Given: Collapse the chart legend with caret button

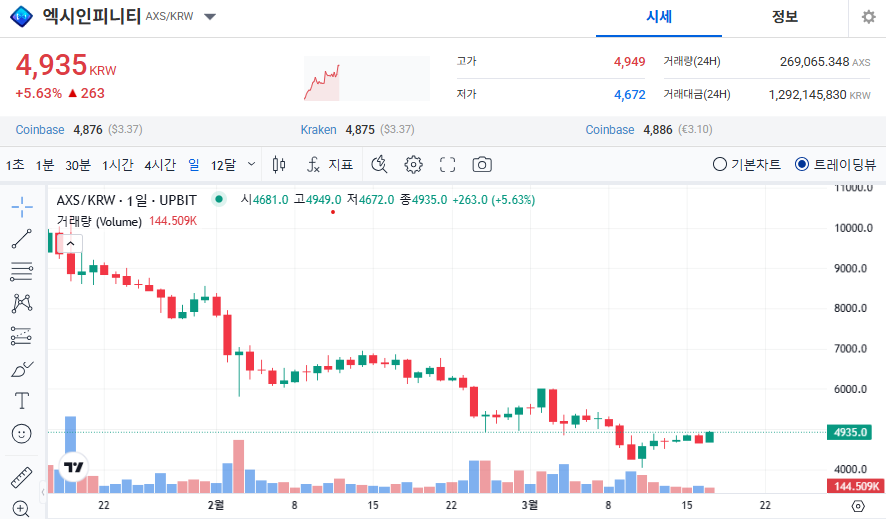Looking at the screenshot, I should click(x=71, y=243).
